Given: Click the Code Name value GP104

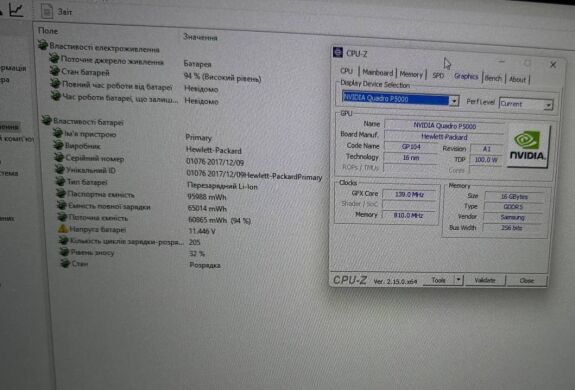Looking at the screenshot, I should (411, 147).
